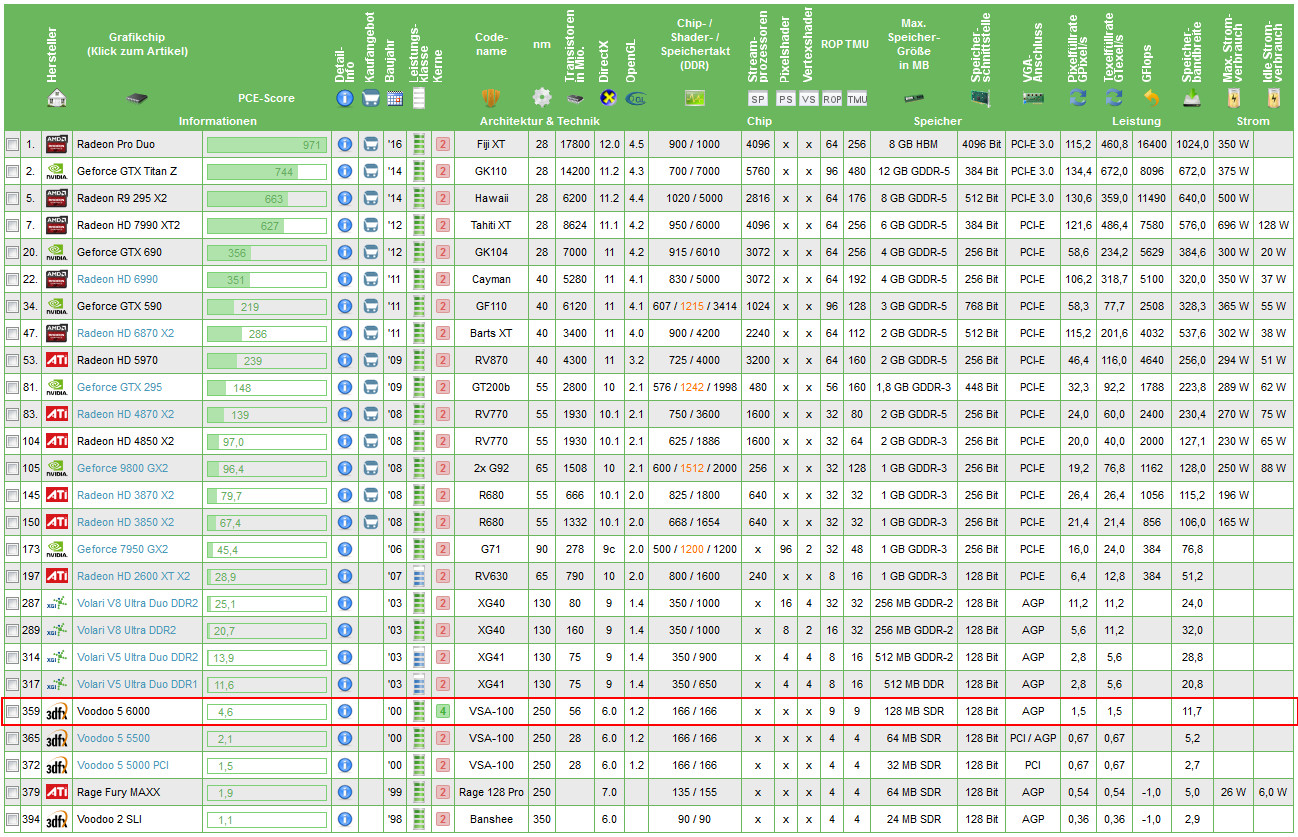
Task: Open the shopping cart offer for Geforce GTX 690
Action: tap(370, 252)
